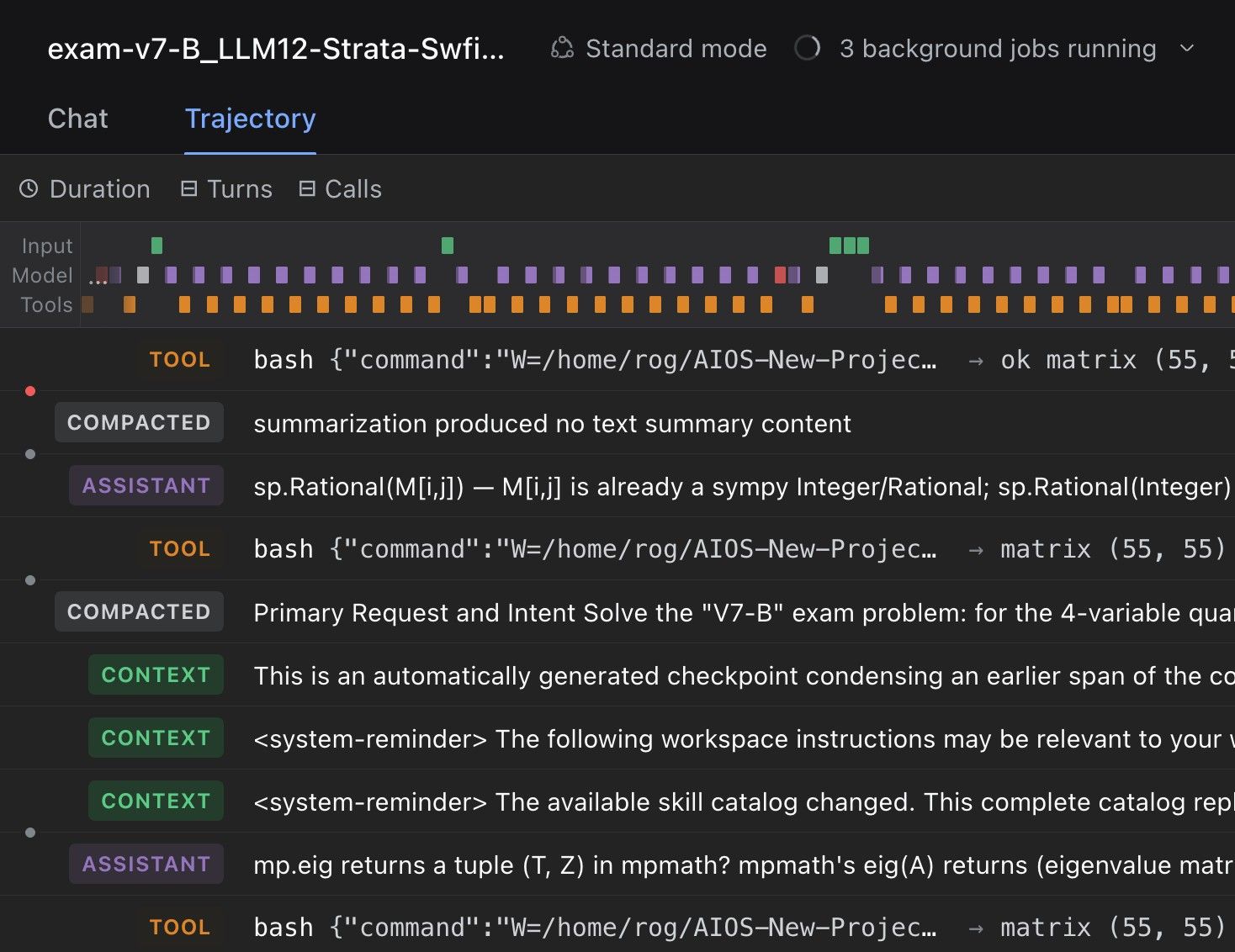Click the ASSISTANT badge beside sp.Rational

coord(146,485)
